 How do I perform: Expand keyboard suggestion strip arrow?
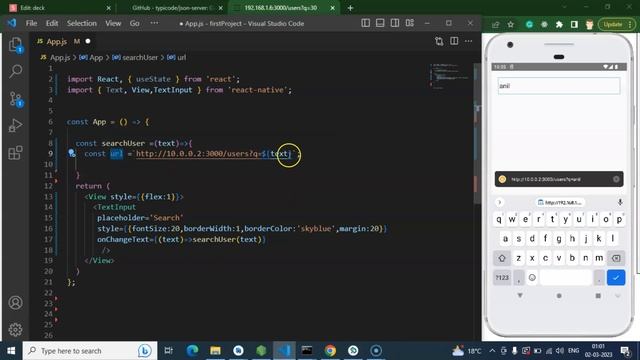(x=499, y=202)
